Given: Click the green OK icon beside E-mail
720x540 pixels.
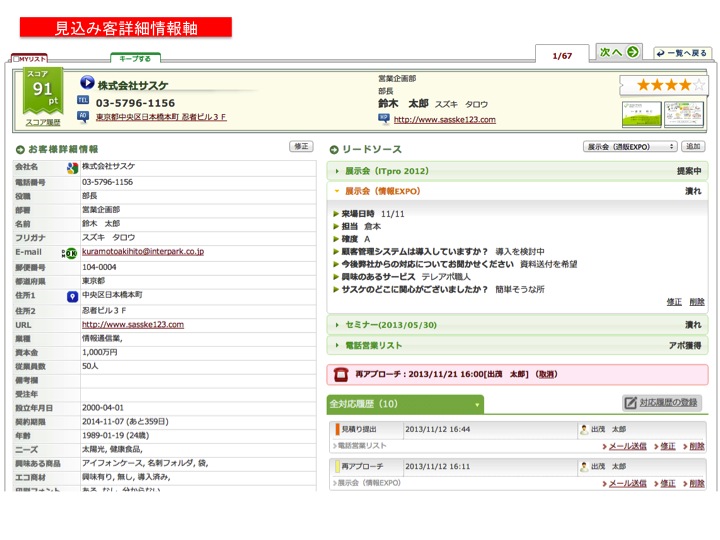Looking at the screenshot, I should click(x=71, y=253).
